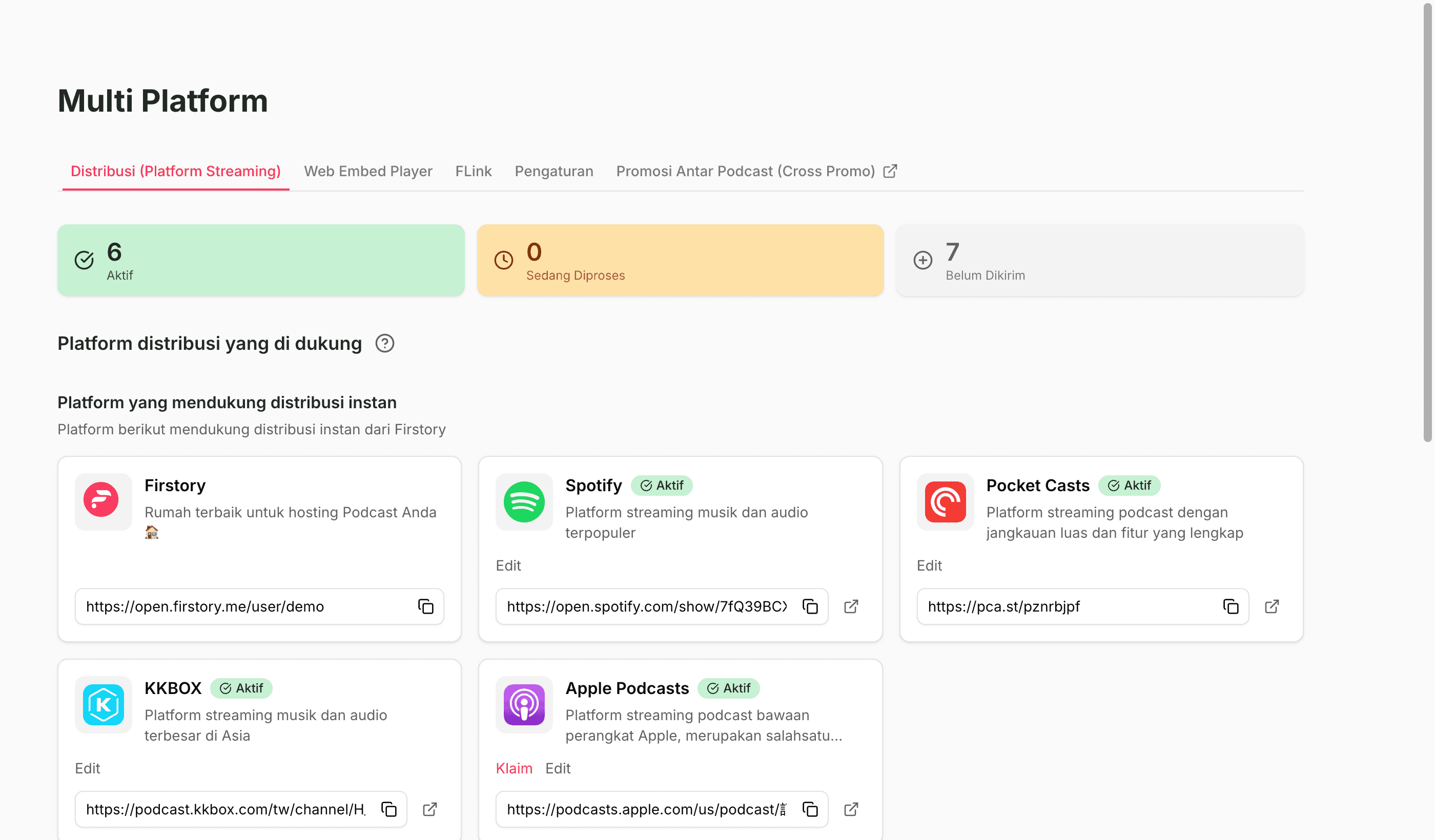Viewport: 1435px width, 840px height.
Task: Click the Apple Podcasts URL field
Action: (x=662, y=809)
